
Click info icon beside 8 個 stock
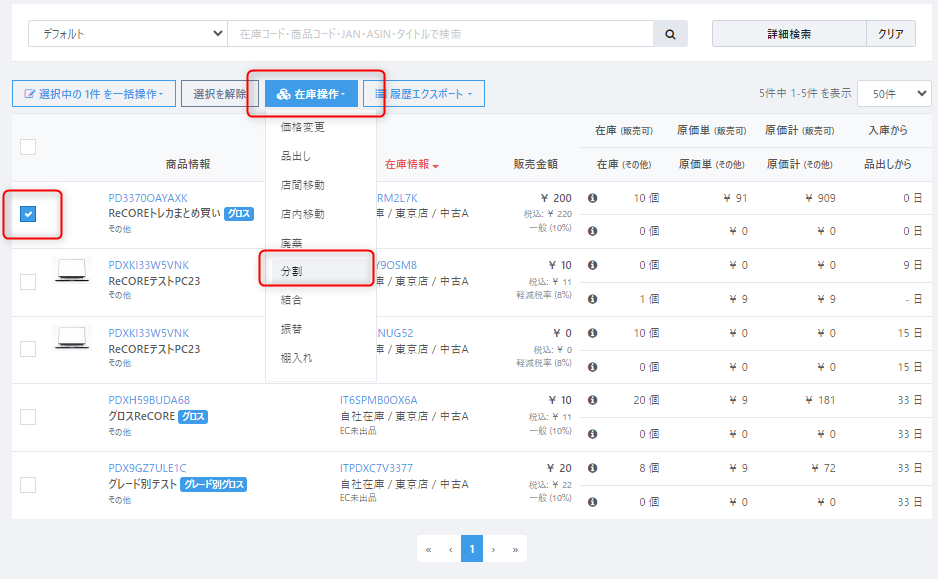[x=592, y=468]
